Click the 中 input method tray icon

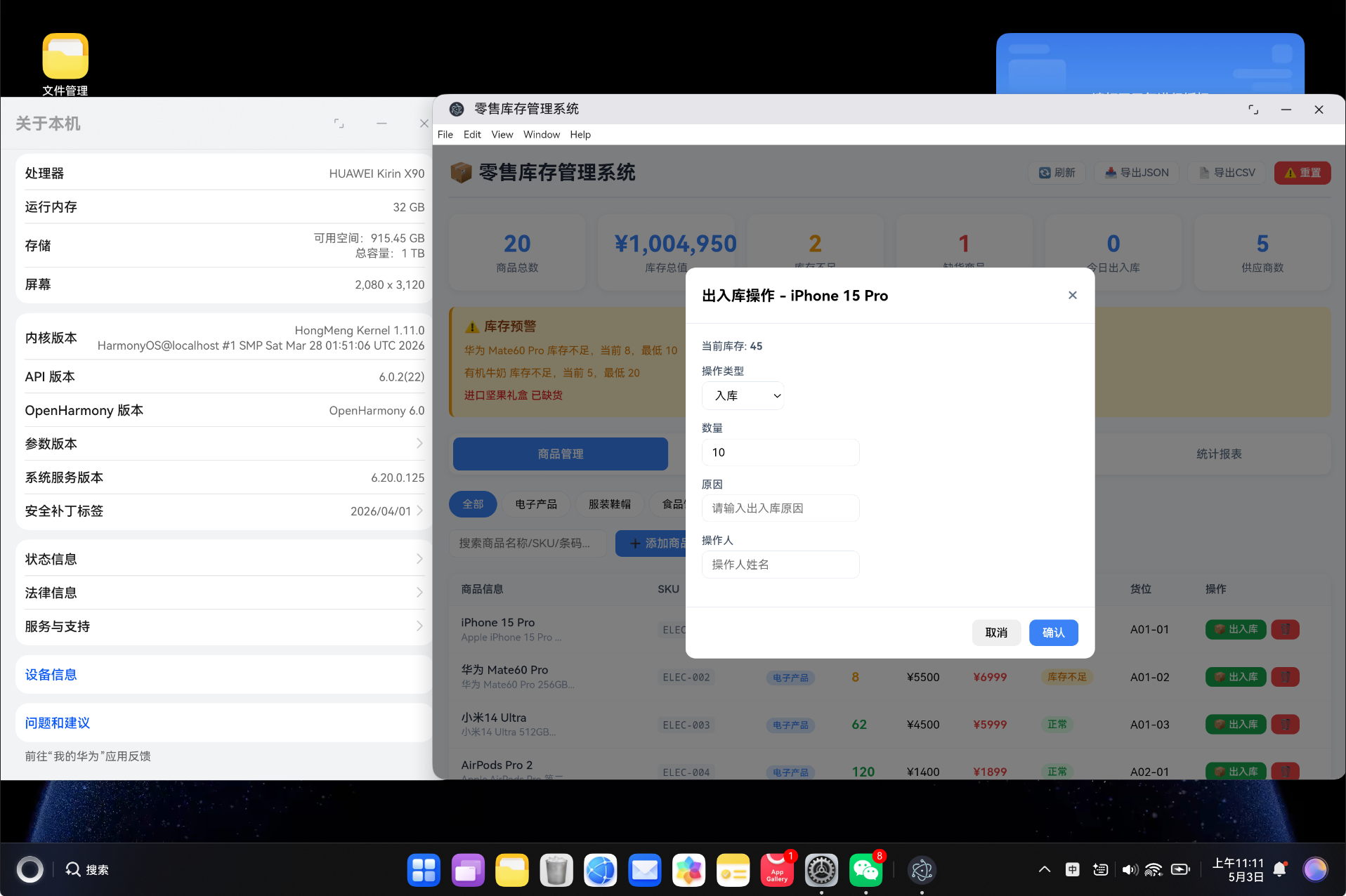pos(1072,869)
